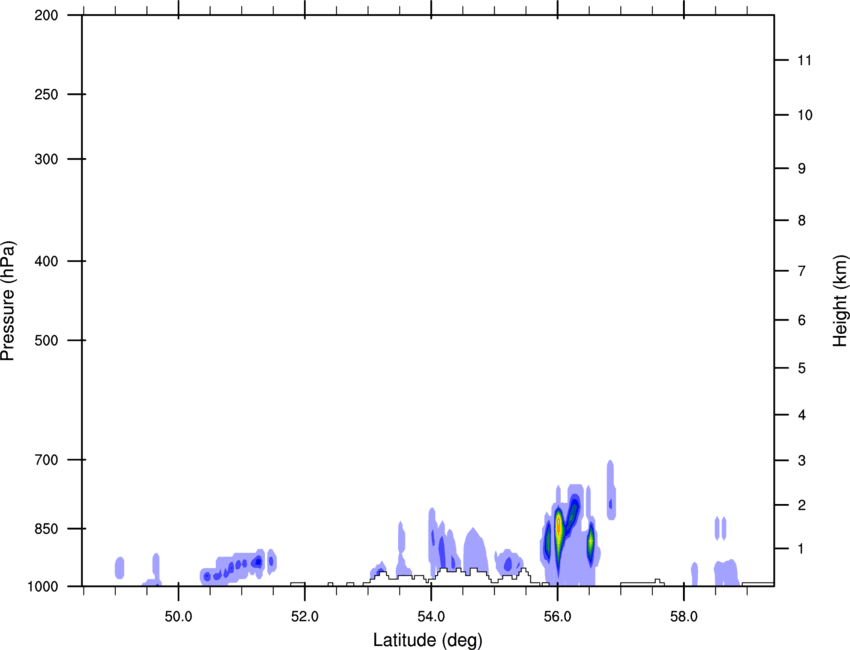Click the 'Pressure (hPa)' axis title
The width and height of the screenshot is (850, 650).
coord(8,301)
